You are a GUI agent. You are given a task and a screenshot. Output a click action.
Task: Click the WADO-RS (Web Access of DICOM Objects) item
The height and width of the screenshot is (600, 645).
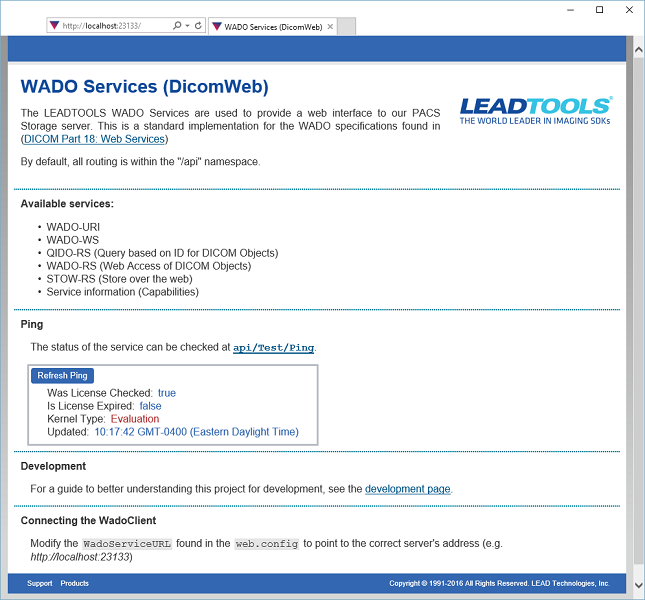click(148, 266)
